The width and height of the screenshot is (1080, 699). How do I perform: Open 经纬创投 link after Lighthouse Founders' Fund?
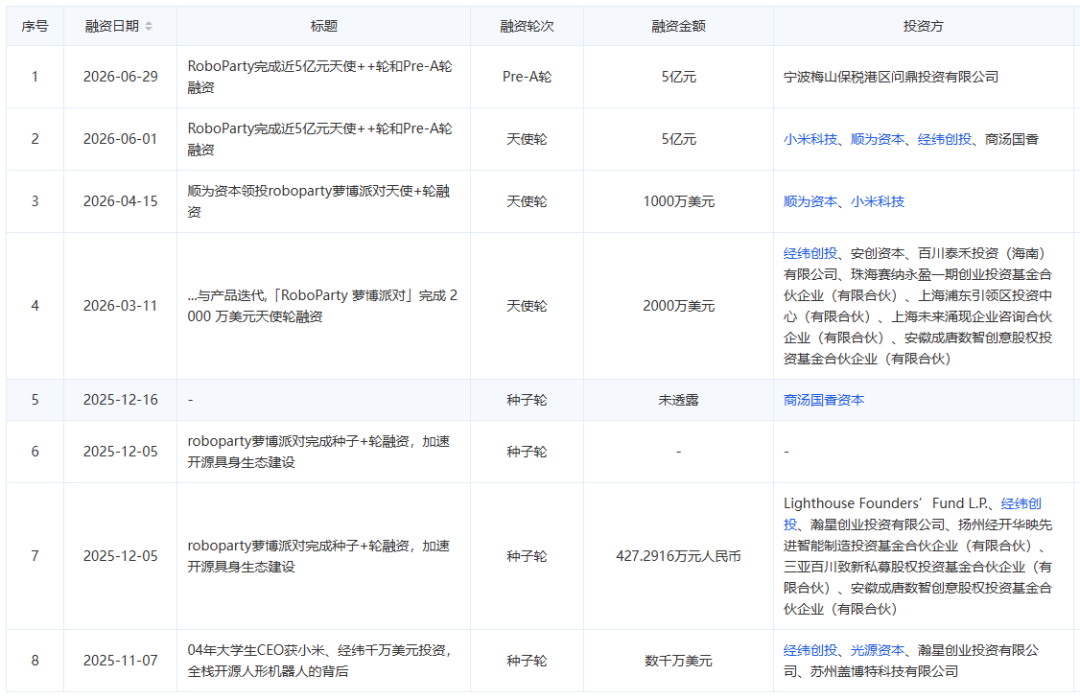1021,503
